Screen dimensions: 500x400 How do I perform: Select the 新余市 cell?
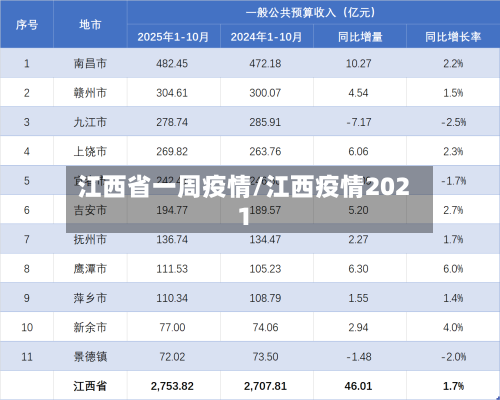(x=90, y=327)
